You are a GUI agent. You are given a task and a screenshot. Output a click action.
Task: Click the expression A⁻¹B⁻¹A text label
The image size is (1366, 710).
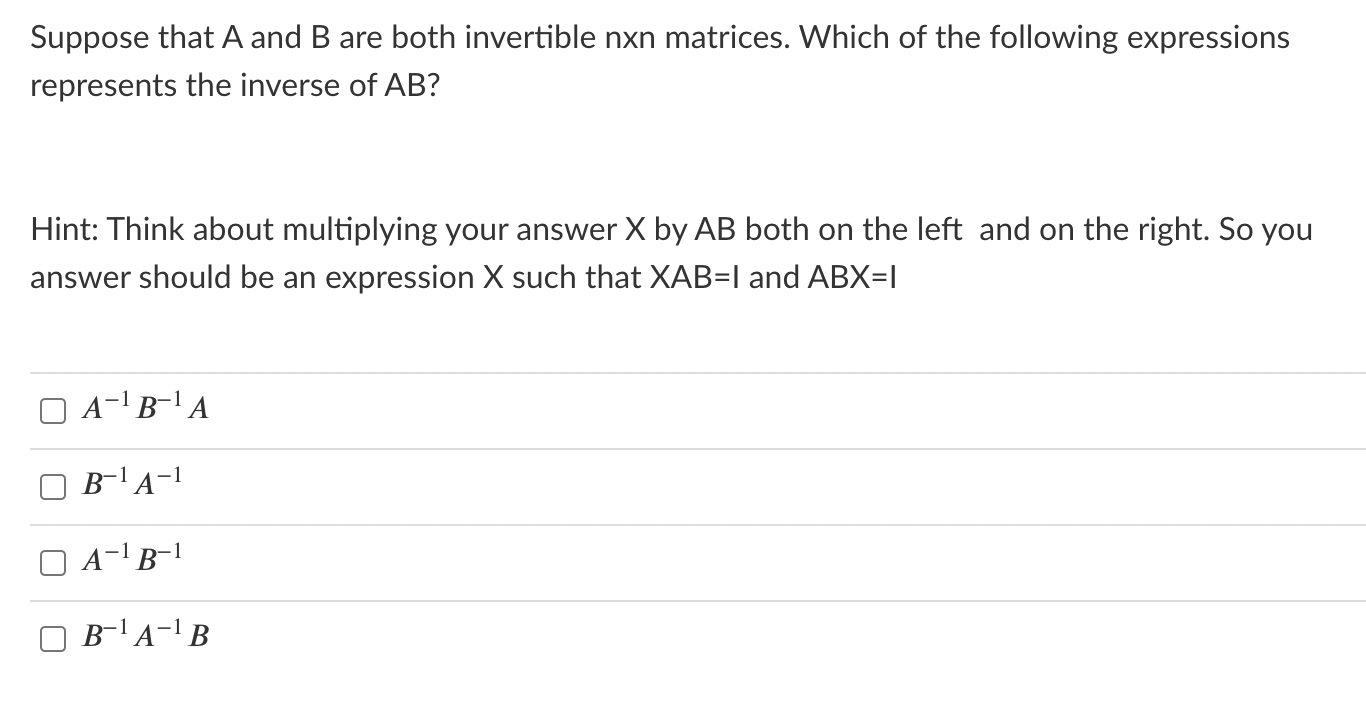[144, 407]
